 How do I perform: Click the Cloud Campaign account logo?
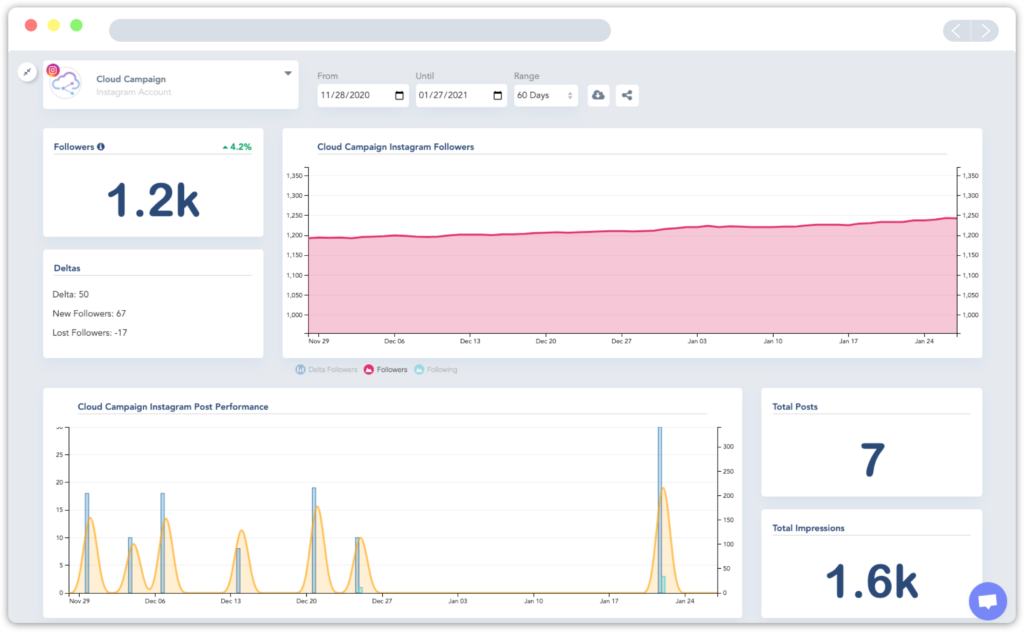pos(65,86)
